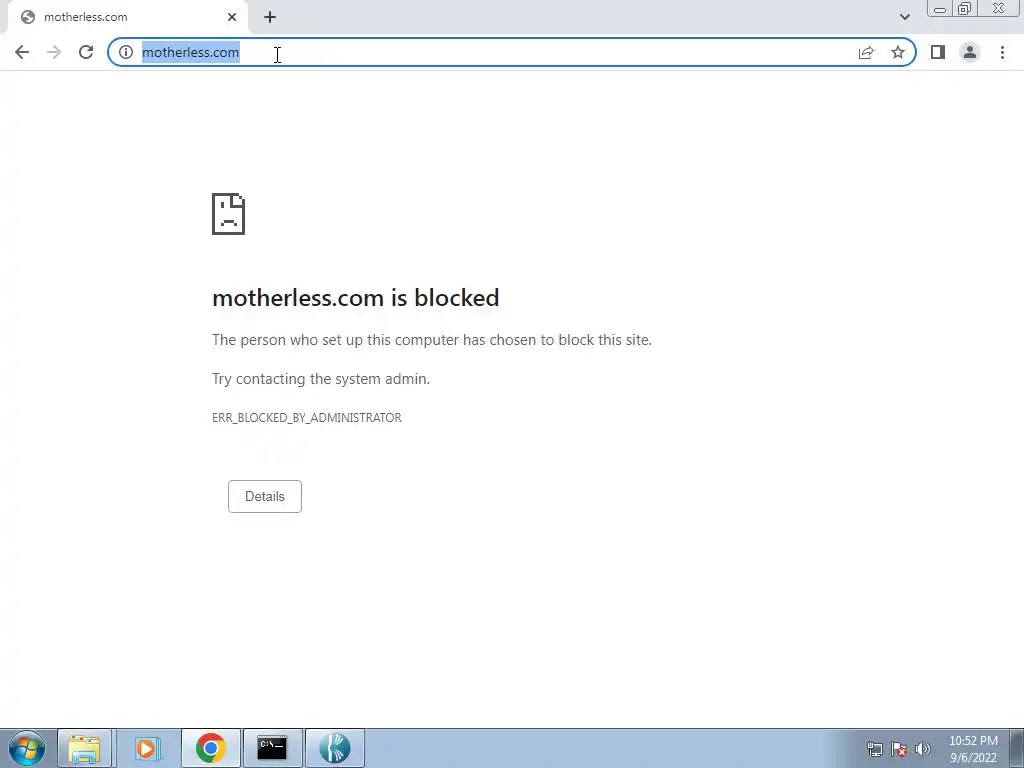The width and height of the screenshot is (1024, 768).
Task: Close the motherless.com tab
Action: 232,17
